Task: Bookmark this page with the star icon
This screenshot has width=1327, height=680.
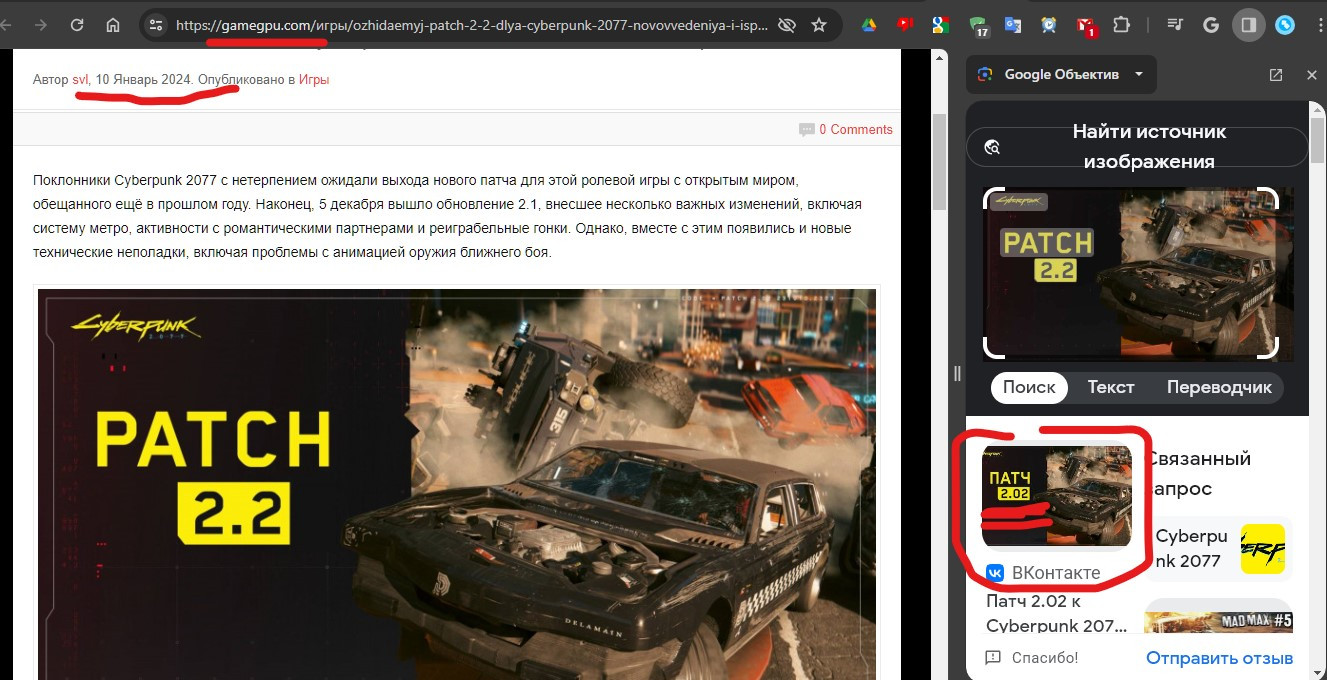Action: 819,25
